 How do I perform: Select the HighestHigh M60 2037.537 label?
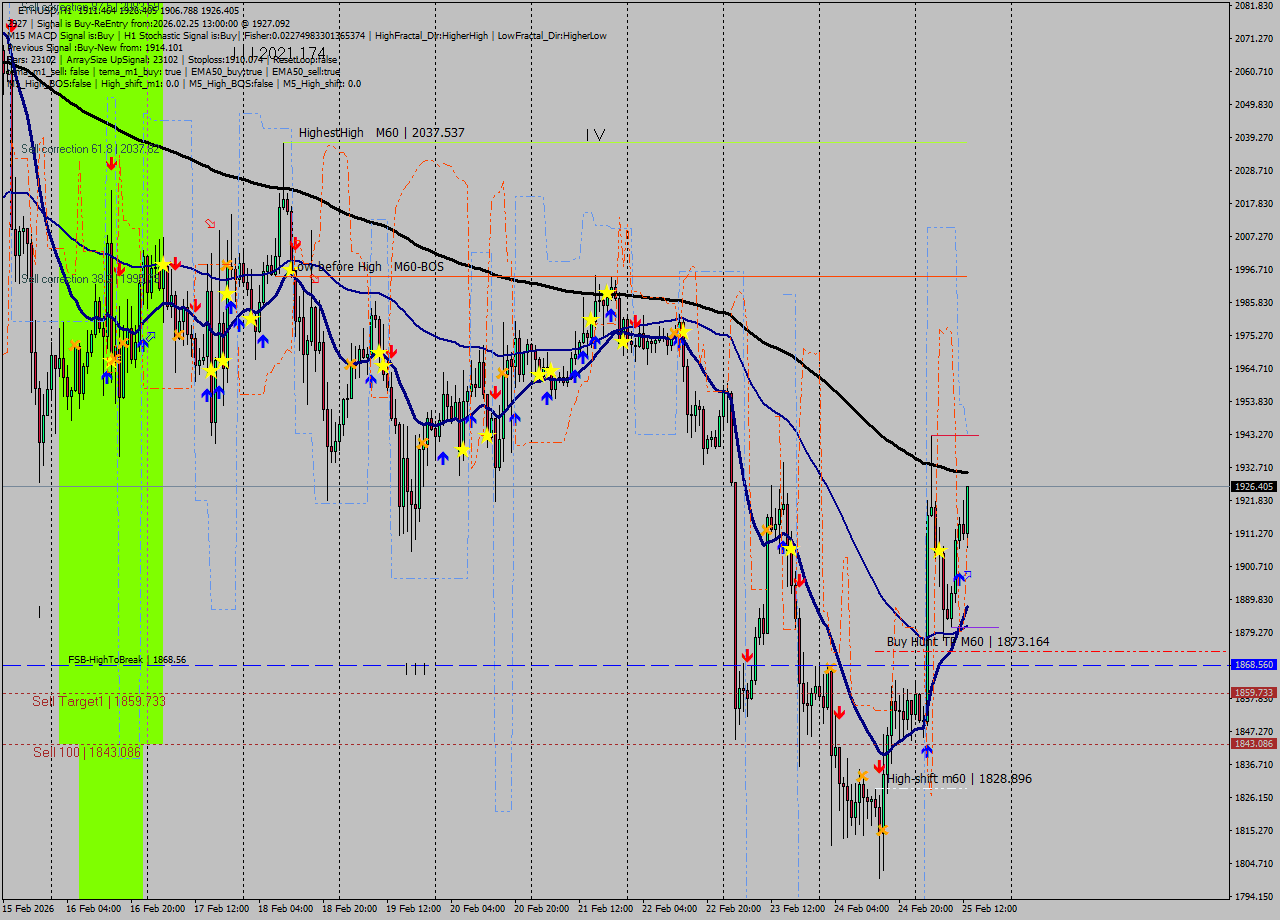(x=381, y=133)
